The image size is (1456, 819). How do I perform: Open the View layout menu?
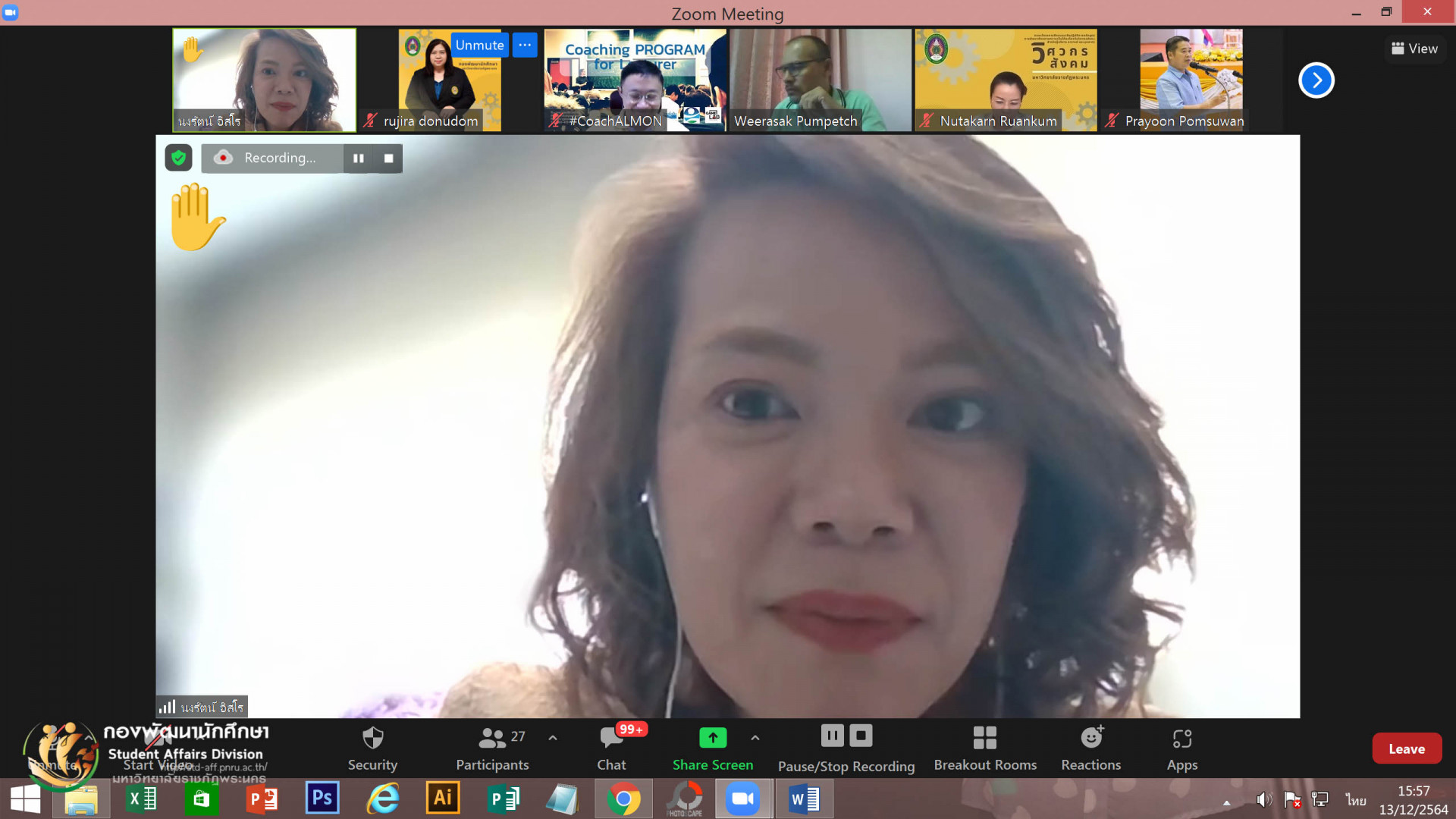pos(1414,49)
